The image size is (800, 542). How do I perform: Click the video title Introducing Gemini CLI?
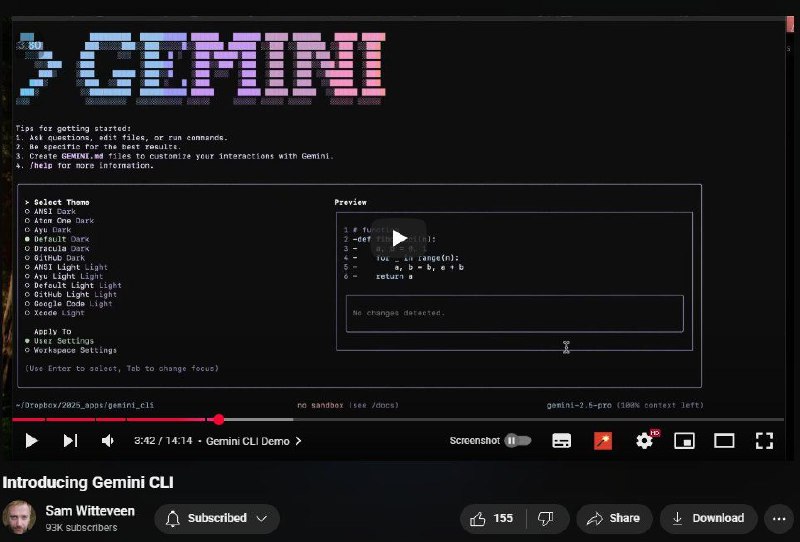pos(88,482)
